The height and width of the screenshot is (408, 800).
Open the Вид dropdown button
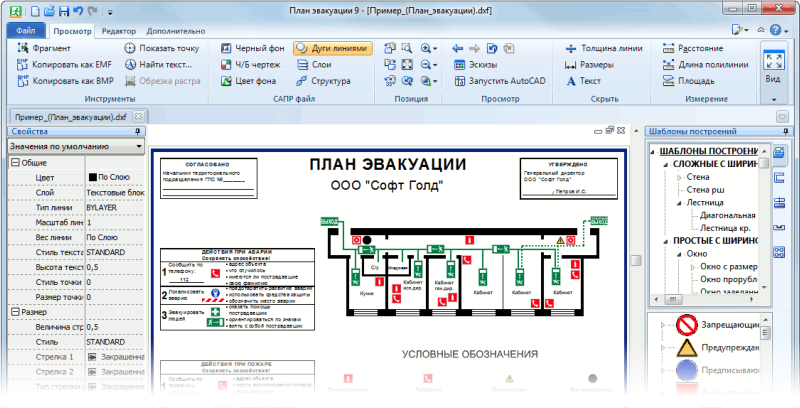(x=773, y=72)
